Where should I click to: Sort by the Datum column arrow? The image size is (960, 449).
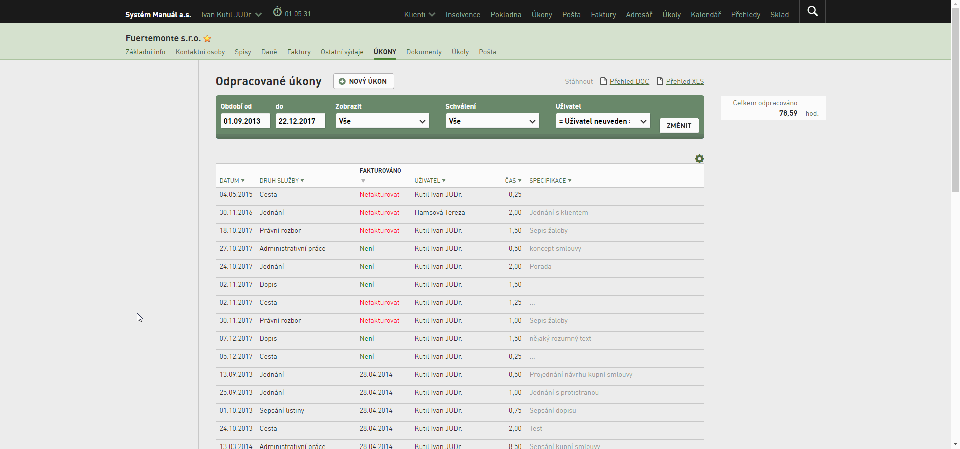coord(242,181)
